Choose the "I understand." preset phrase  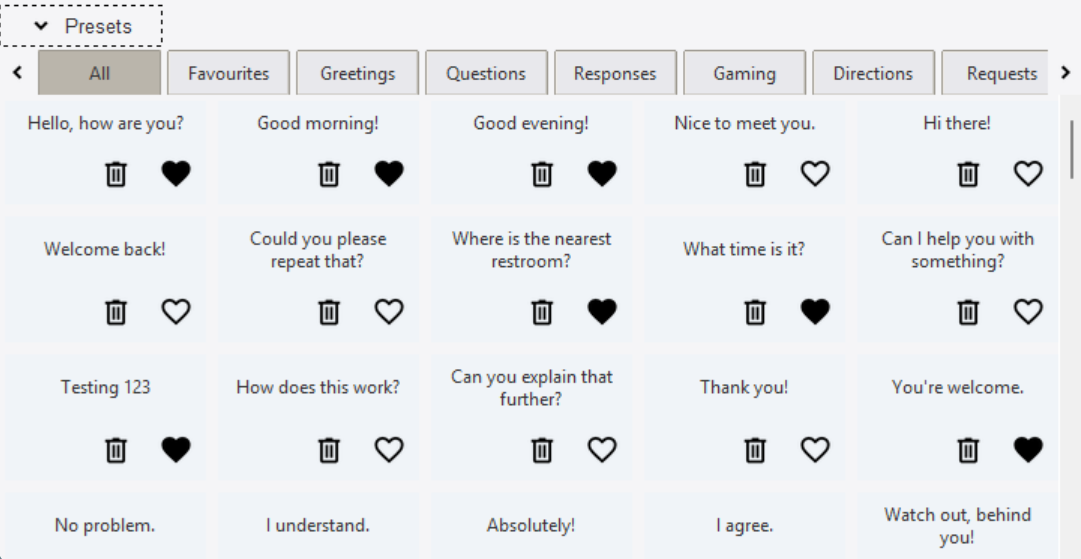318,525
